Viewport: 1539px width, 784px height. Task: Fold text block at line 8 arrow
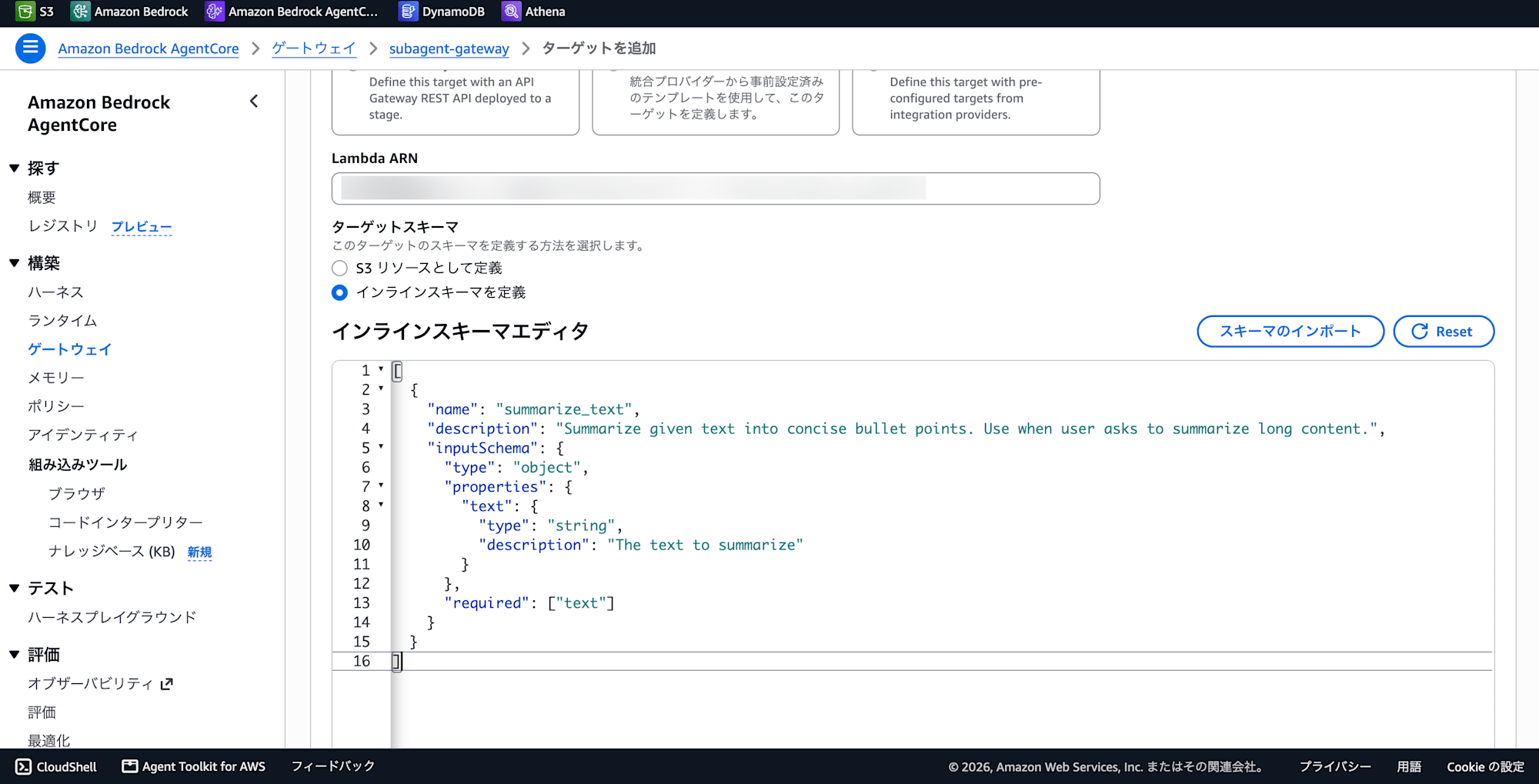point(381,505)
